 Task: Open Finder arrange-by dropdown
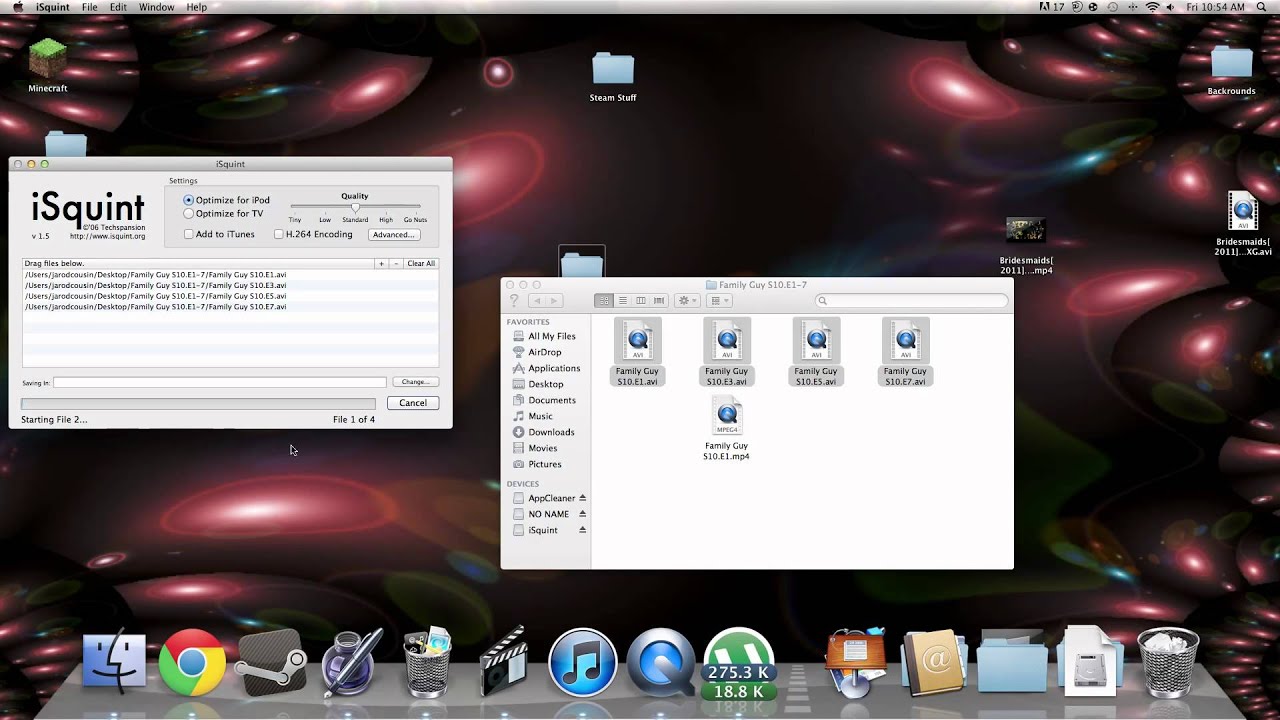click(720, 300)
